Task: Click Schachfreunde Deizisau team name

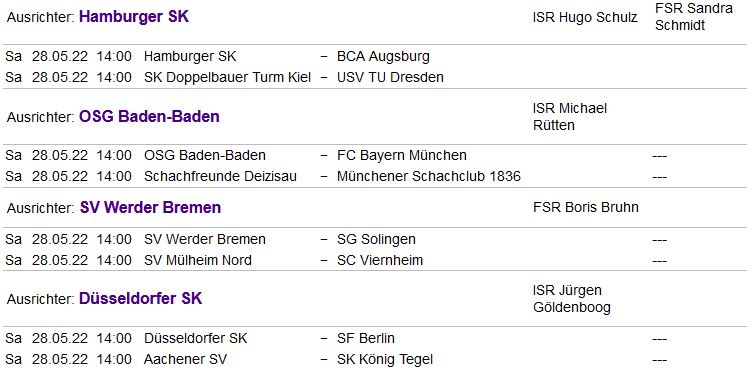Action: pos(220,176)
